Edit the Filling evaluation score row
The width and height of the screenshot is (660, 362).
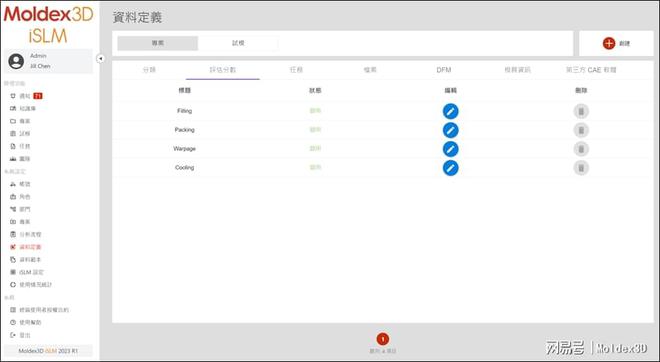click(450, 111)
